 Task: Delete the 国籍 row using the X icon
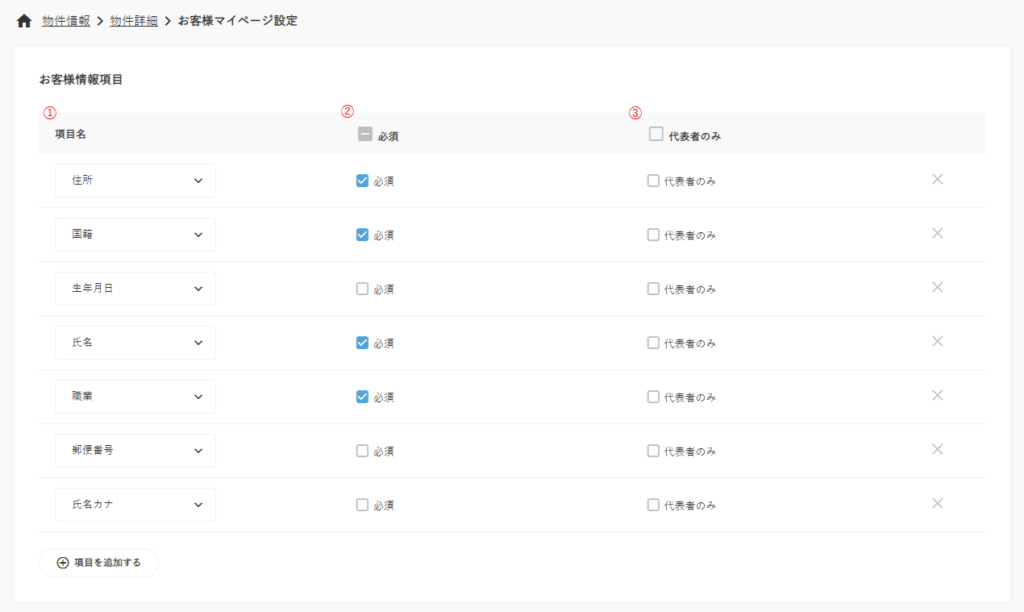click(937, 234)
